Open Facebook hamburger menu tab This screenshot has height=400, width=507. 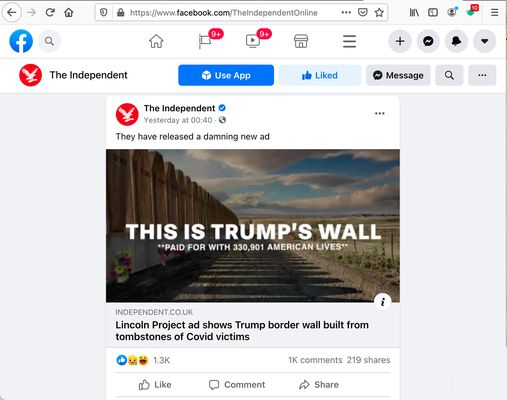pos(349,41)
